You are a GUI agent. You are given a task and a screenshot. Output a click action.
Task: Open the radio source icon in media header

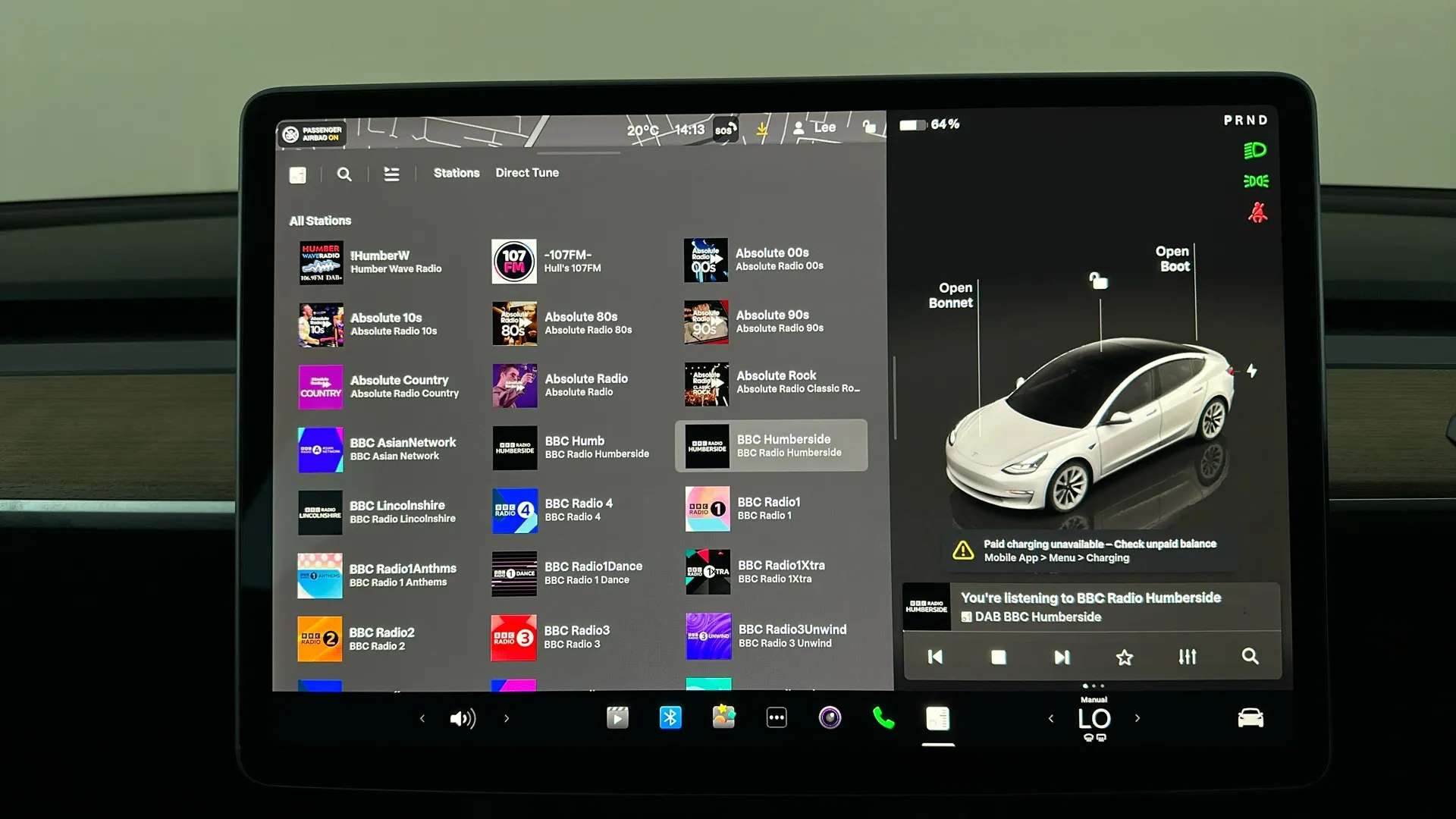[298, 175]
